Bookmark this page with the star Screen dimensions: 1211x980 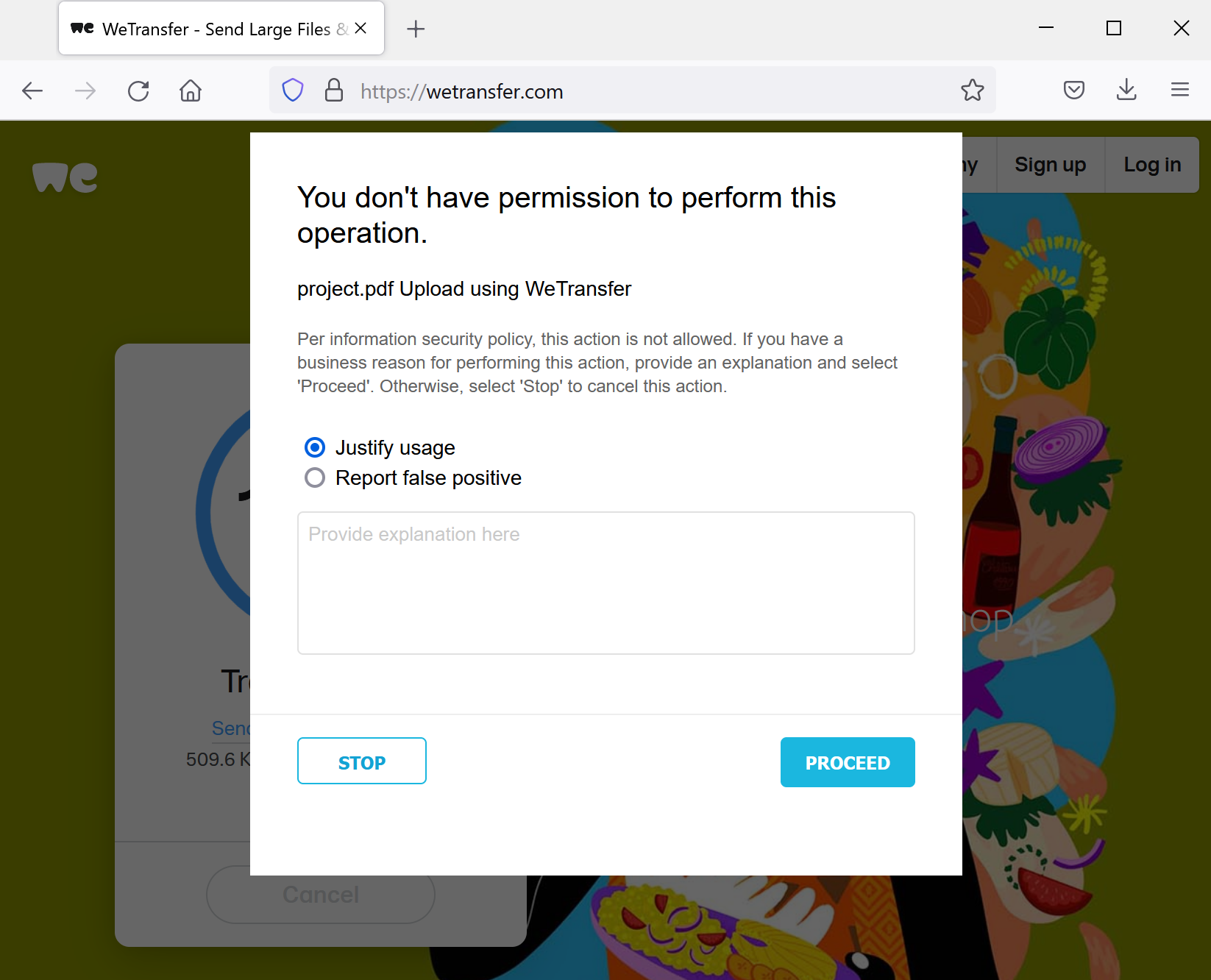(x=972, y=90)
